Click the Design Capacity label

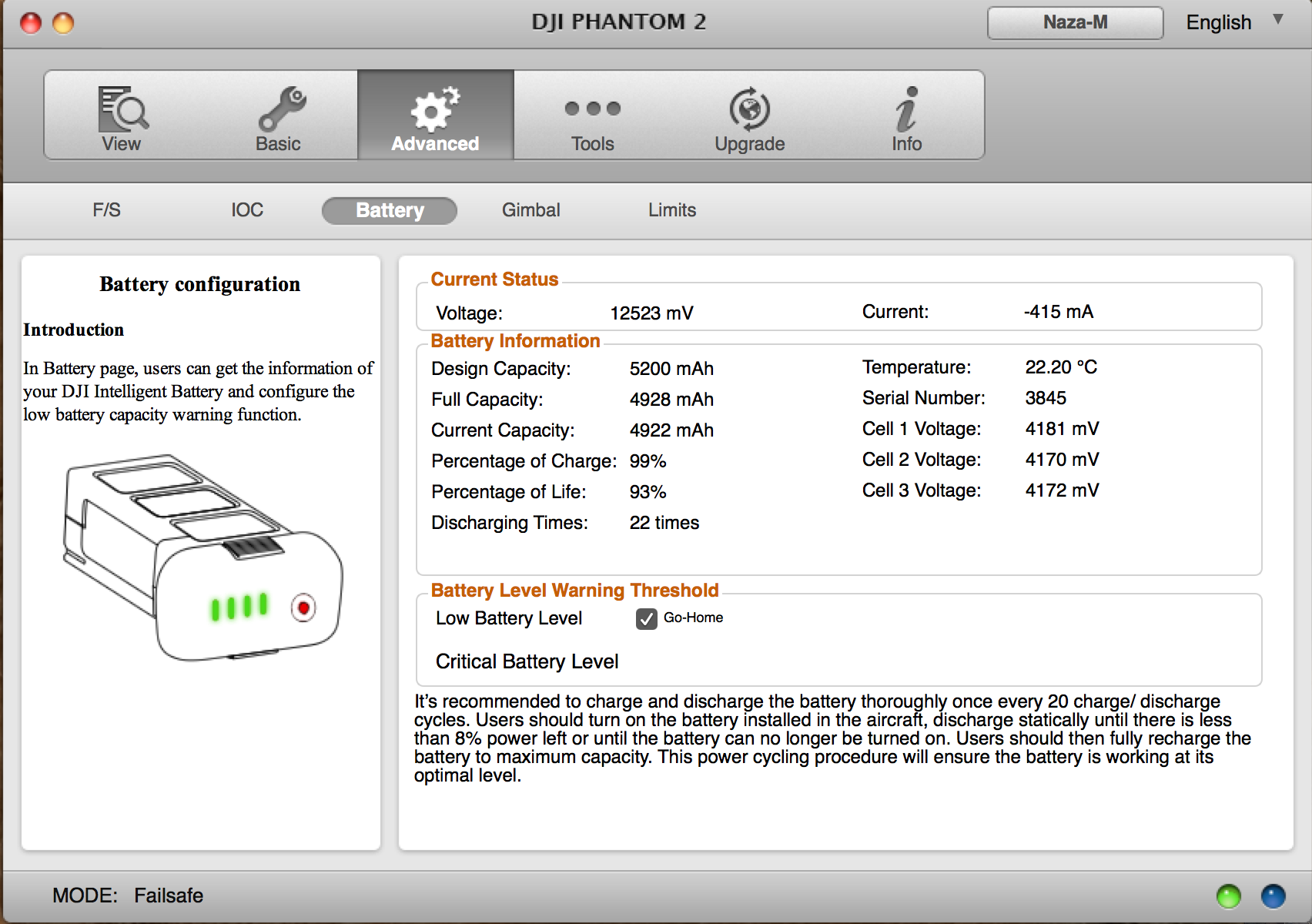501,369
